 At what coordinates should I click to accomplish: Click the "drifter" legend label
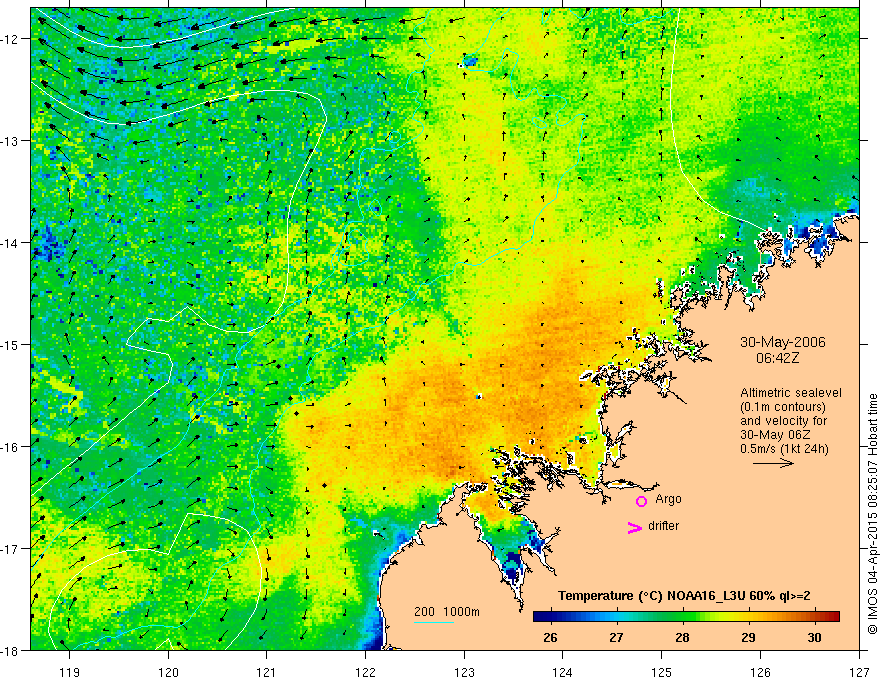point(663,526)
